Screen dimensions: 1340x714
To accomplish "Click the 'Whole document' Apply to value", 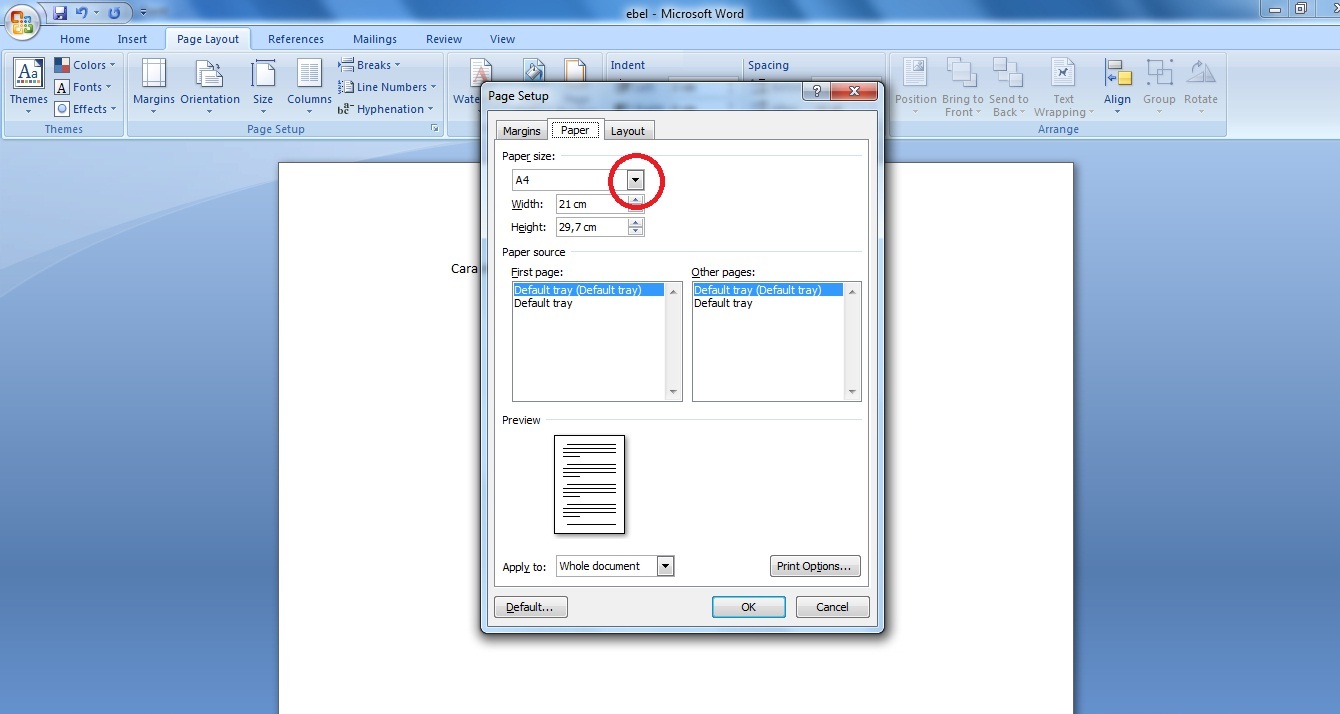I will 607,566.
